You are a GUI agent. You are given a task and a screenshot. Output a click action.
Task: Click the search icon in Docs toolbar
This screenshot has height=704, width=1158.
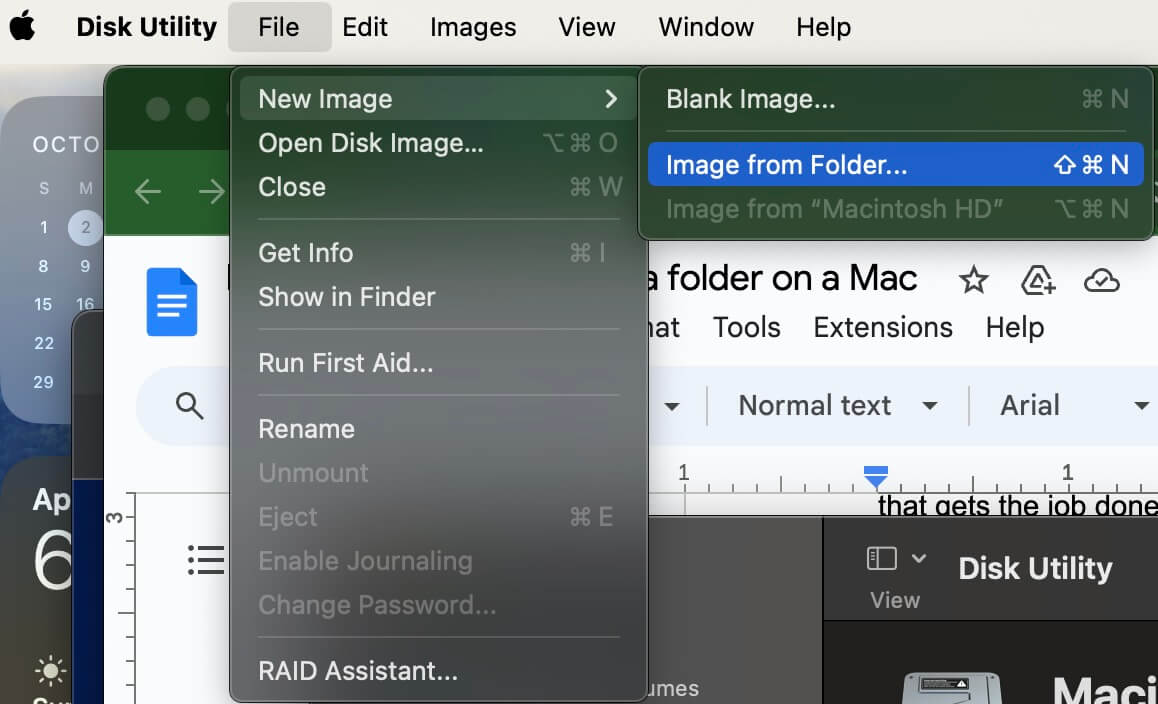tap(189, 406)
